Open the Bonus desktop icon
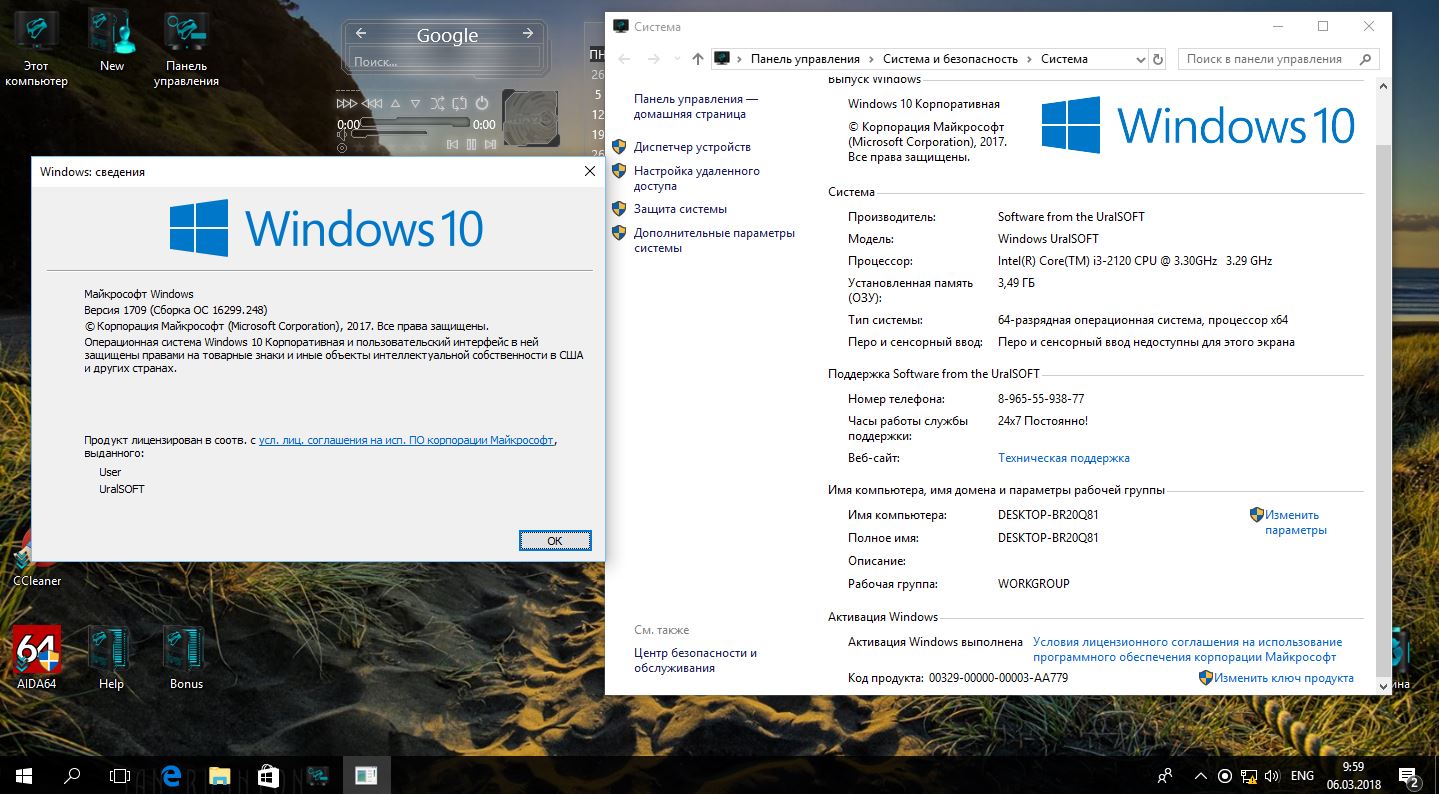Screen dimensions: 1439x794 click(186, 658)
